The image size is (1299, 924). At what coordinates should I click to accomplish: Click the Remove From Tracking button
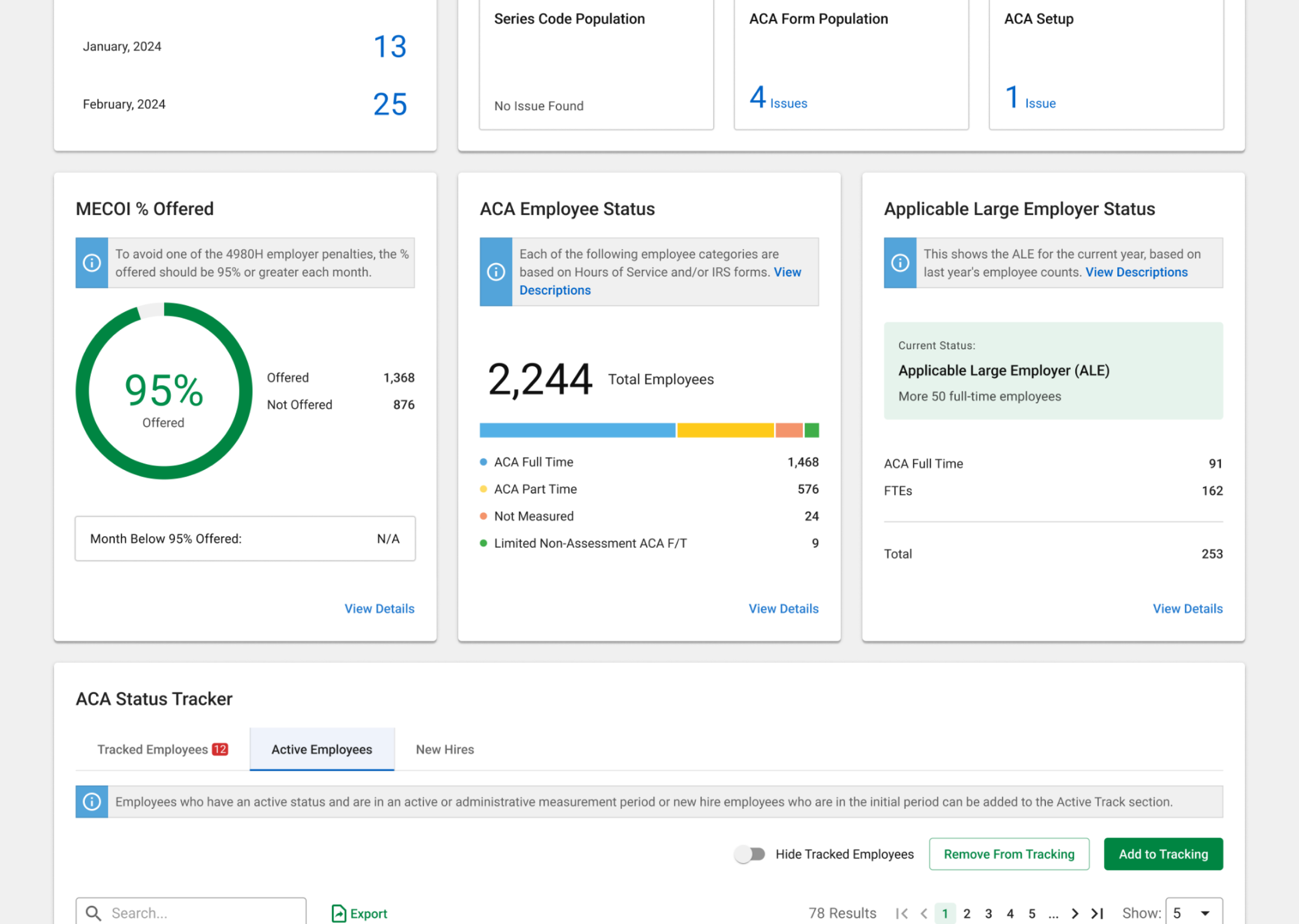[x=1009, y=854]
